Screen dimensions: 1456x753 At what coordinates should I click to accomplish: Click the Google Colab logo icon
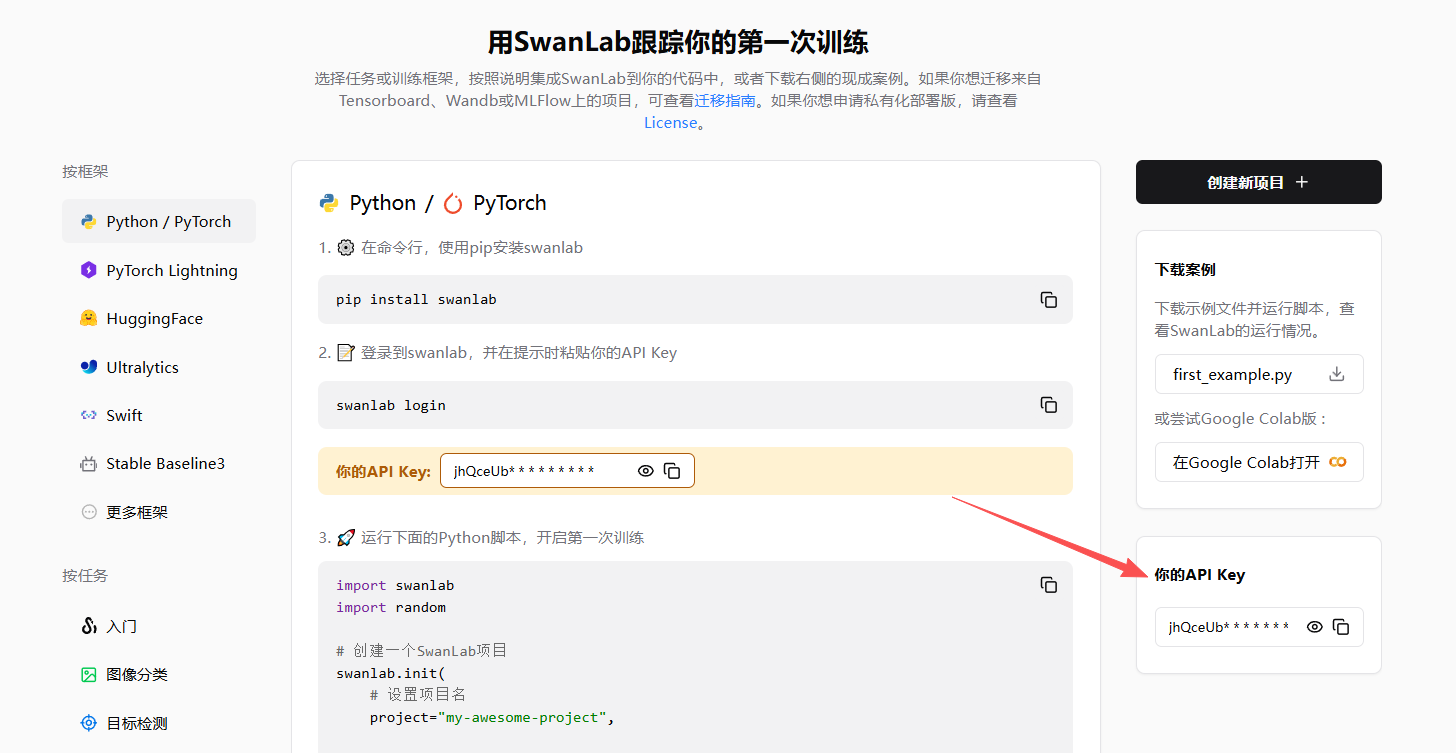[x=1337, y=462]
